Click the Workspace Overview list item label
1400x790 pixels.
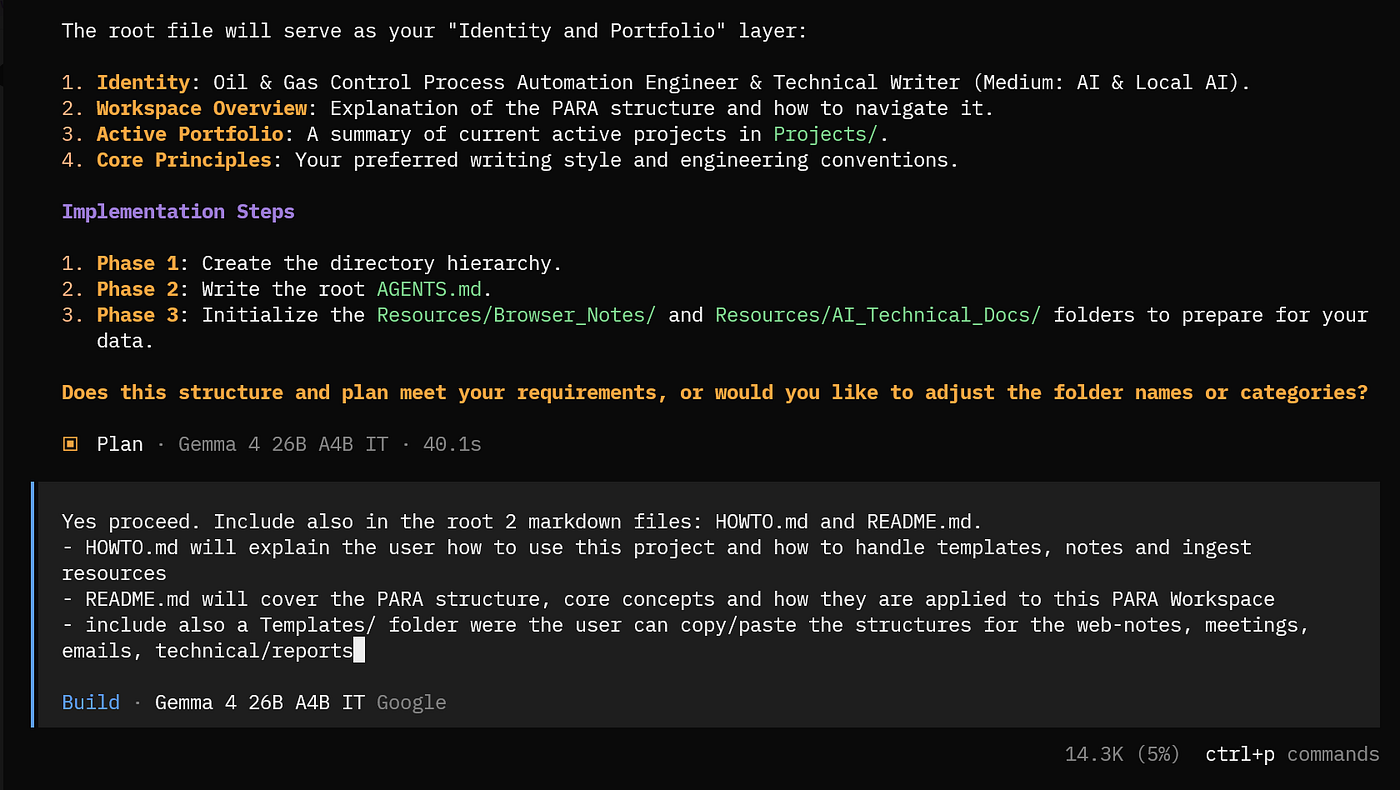202,108
